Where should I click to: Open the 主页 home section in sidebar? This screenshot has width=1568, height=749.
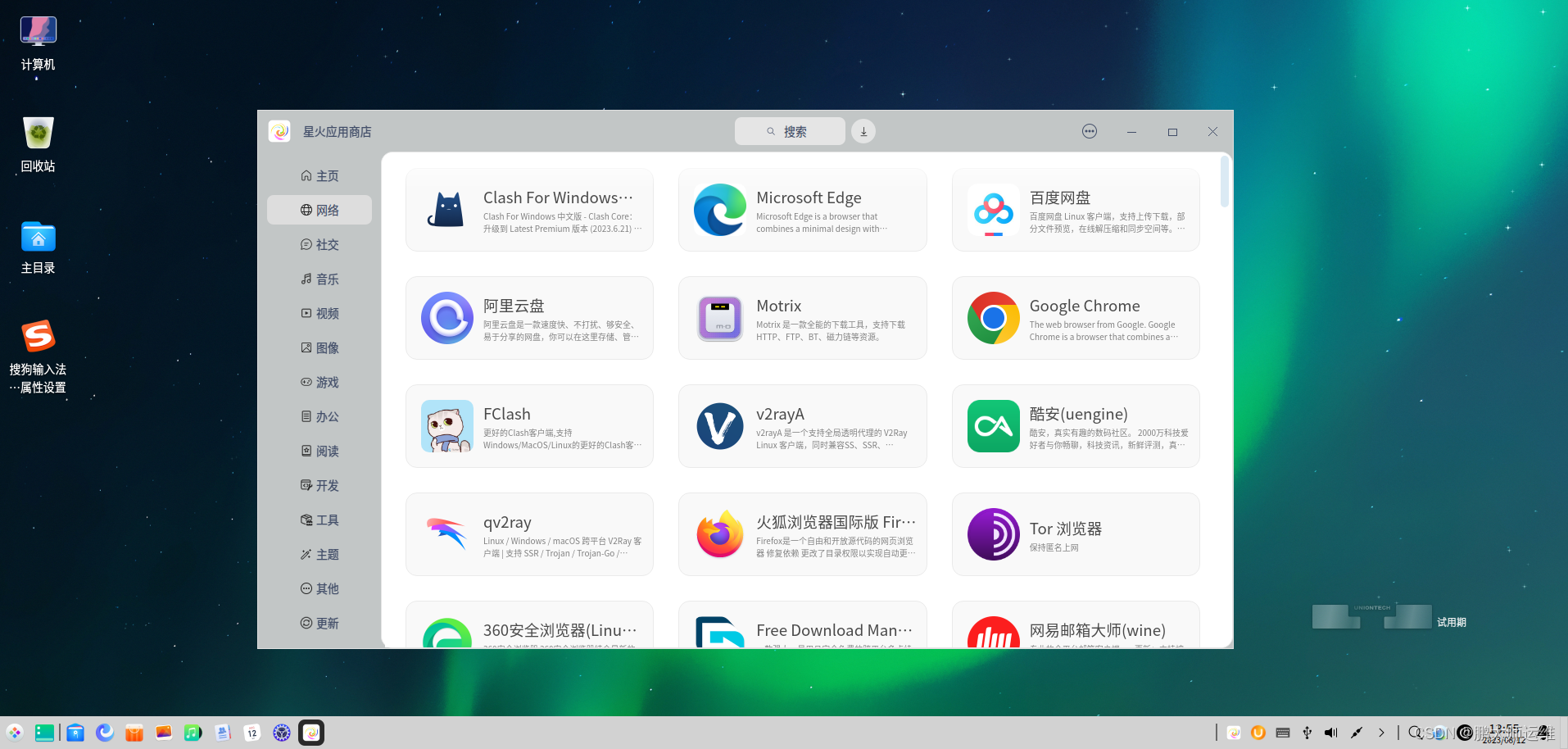pos(319,176)
